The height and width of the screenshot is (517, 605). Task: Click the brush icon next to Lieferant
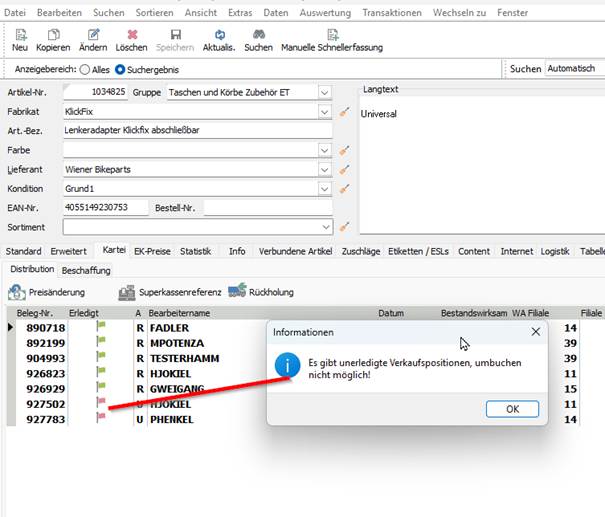[x=344, y=170]
